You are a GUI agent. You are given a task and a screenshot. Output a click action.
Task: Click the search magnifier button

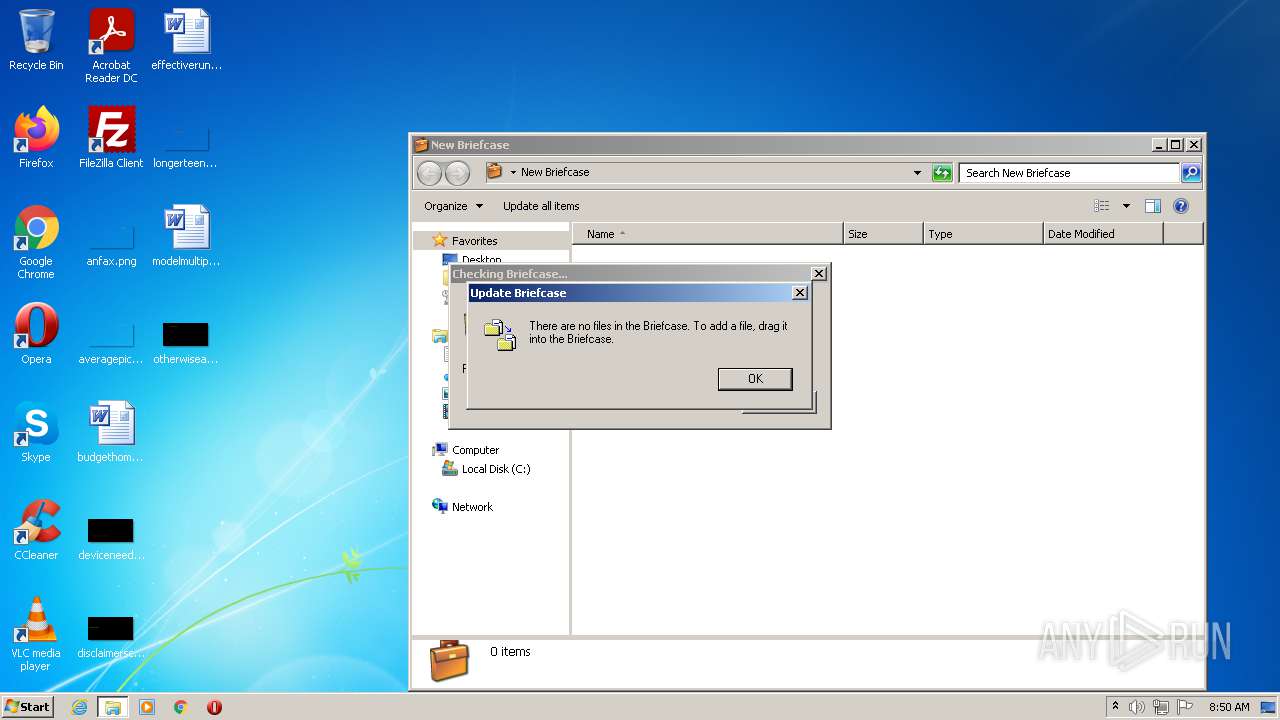[1191, 173]
